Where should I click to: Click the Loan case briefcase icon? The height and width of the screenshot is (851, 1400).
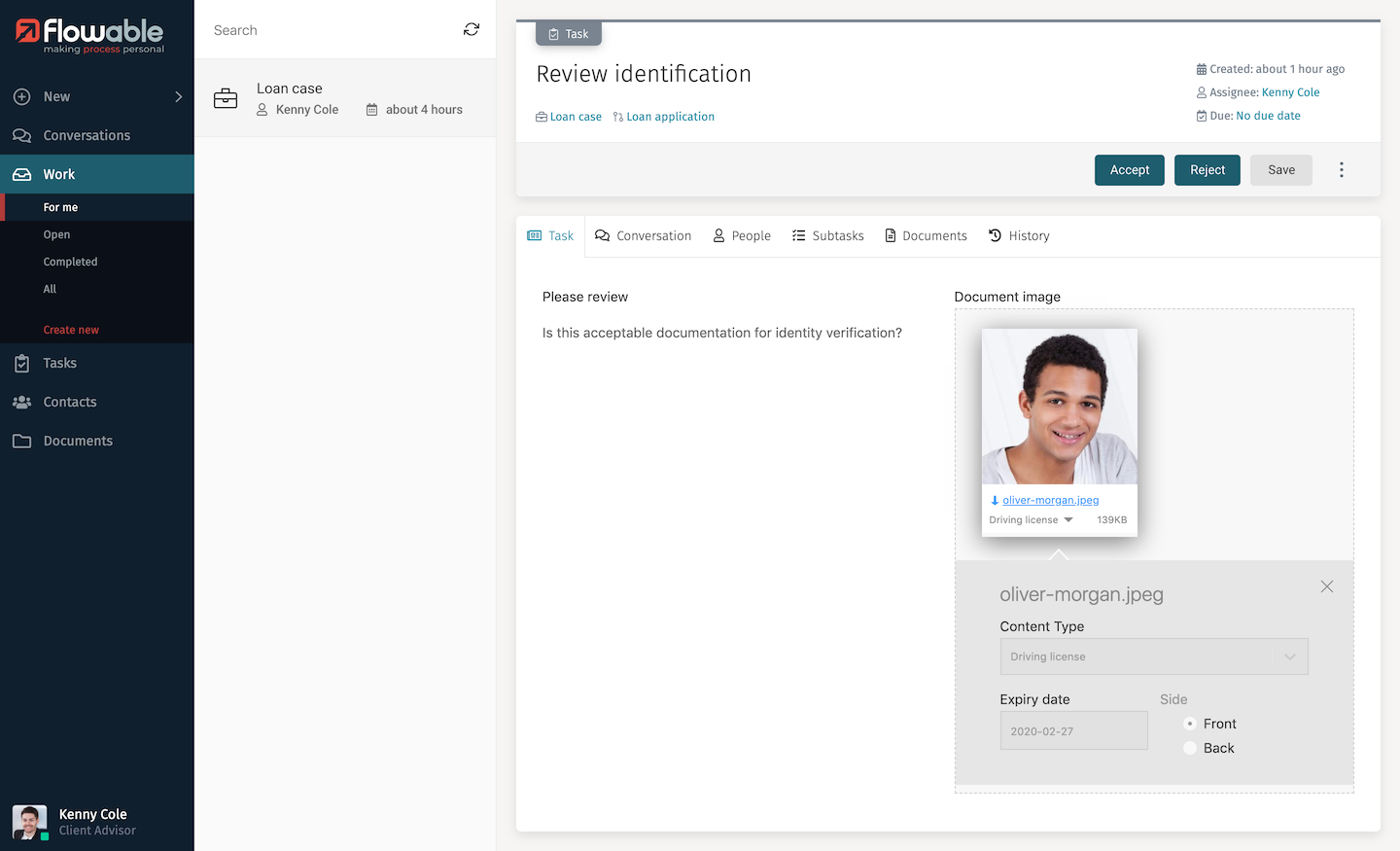click(226, 98)
